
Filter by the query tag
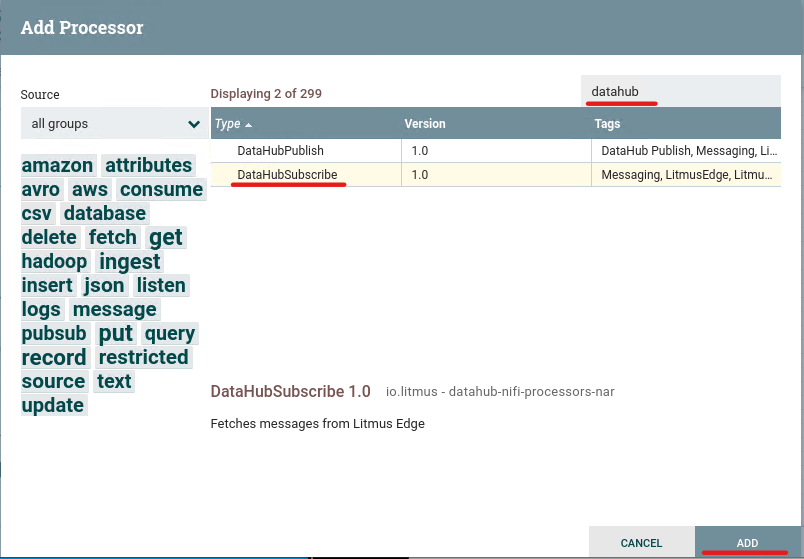coord(170,333)
